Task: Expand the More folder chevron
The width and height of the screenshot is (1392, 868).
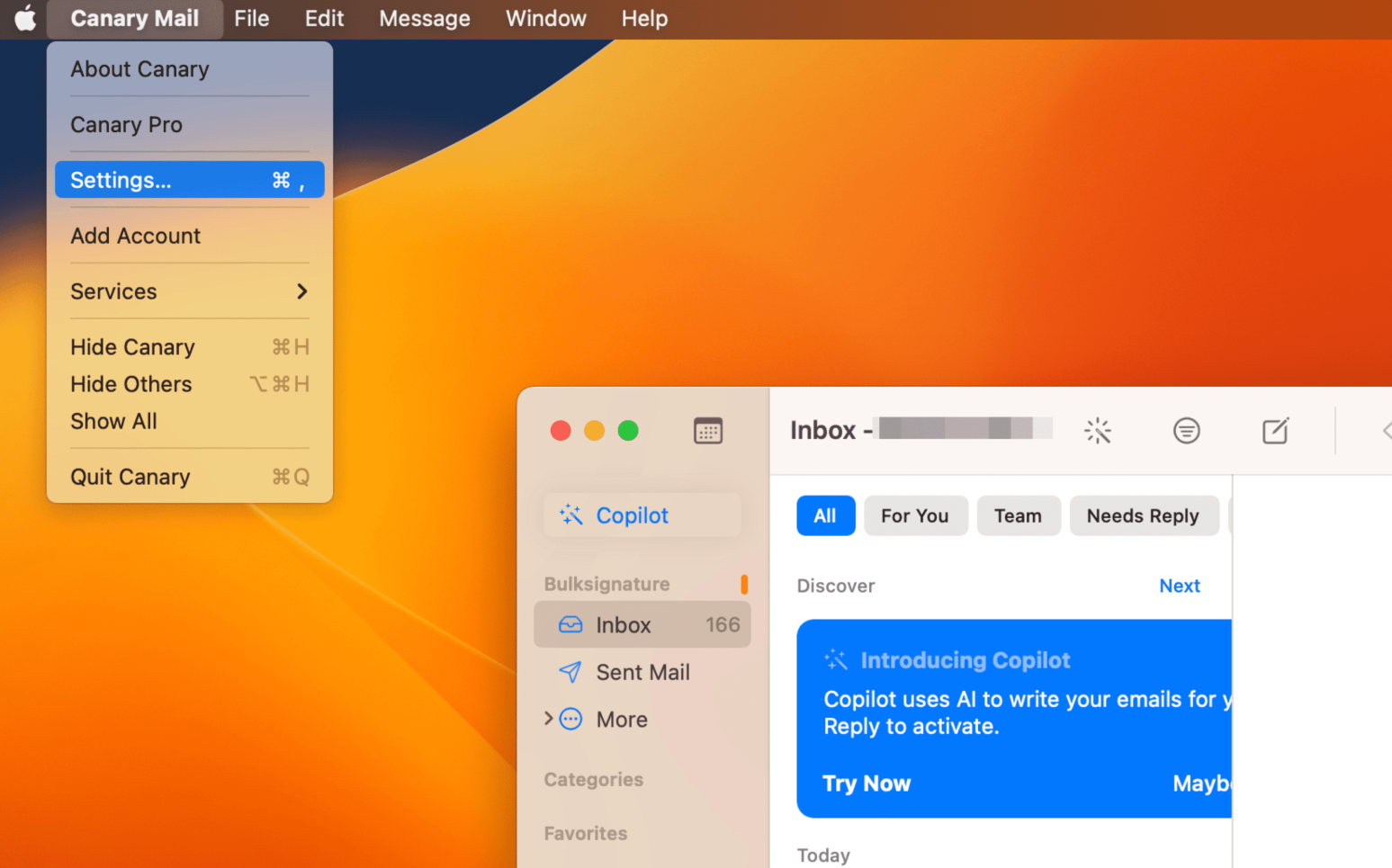Action: tap(548, 718)
